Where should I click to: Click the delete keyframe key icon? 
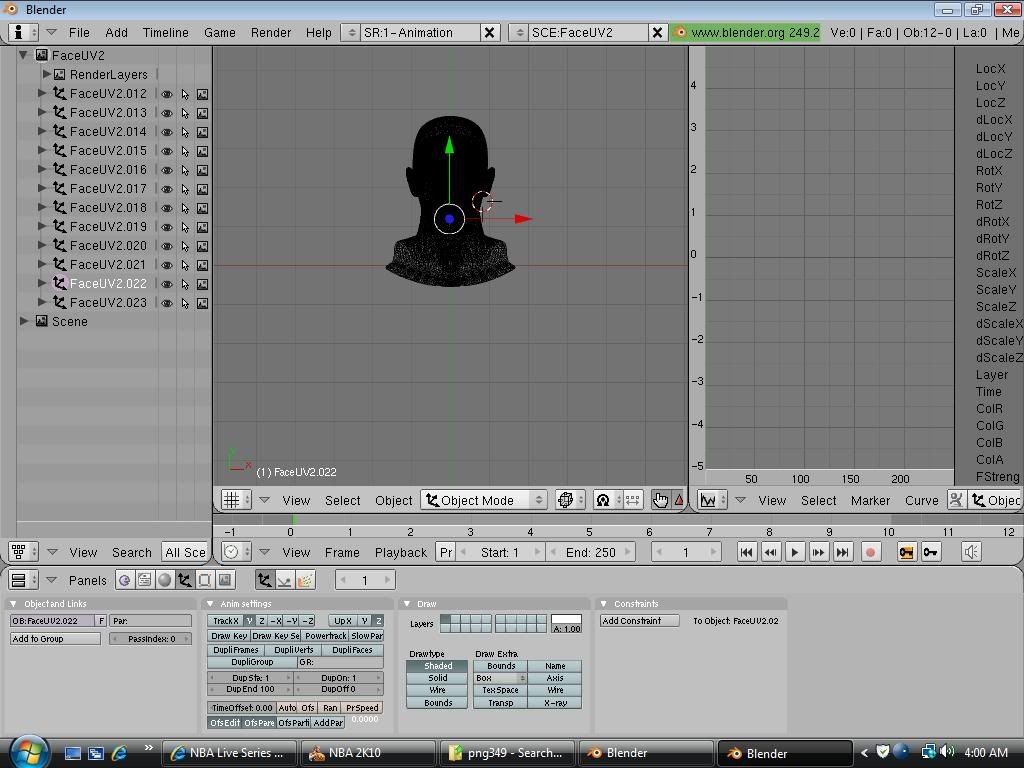click(x=931, y=552)
